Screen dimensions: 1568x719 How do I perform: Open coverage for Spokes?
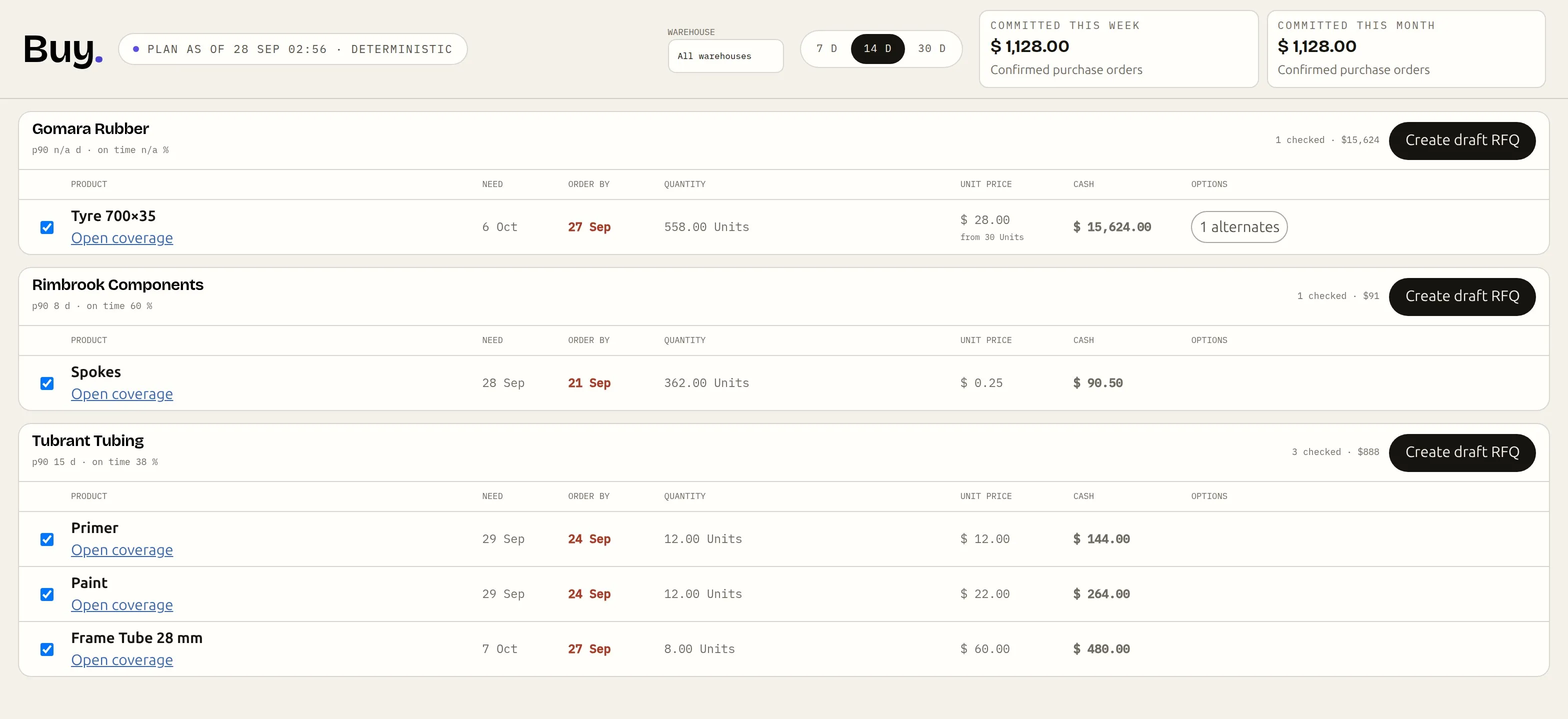pyautogui.click(x=121, y=394)
